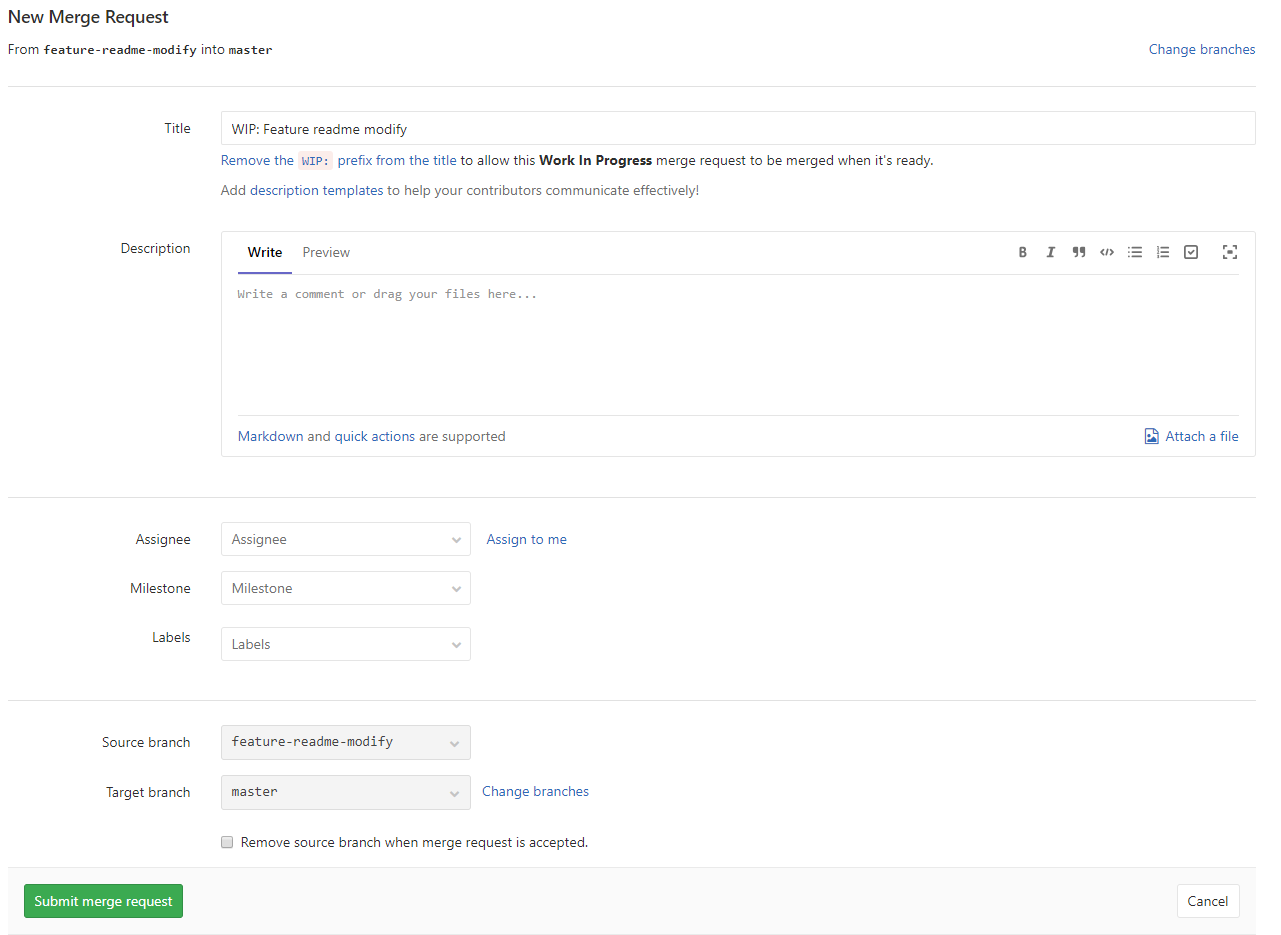Open the Milestone dropdown
Screen dimensions: 1281x935
tap(345, 588)
